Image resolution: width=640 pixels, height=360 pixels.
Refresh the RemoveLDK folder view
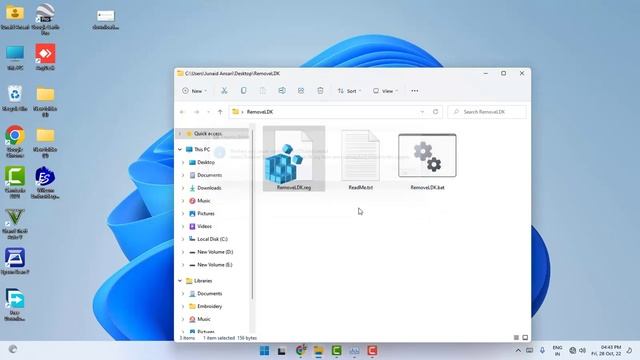point(436,112)
